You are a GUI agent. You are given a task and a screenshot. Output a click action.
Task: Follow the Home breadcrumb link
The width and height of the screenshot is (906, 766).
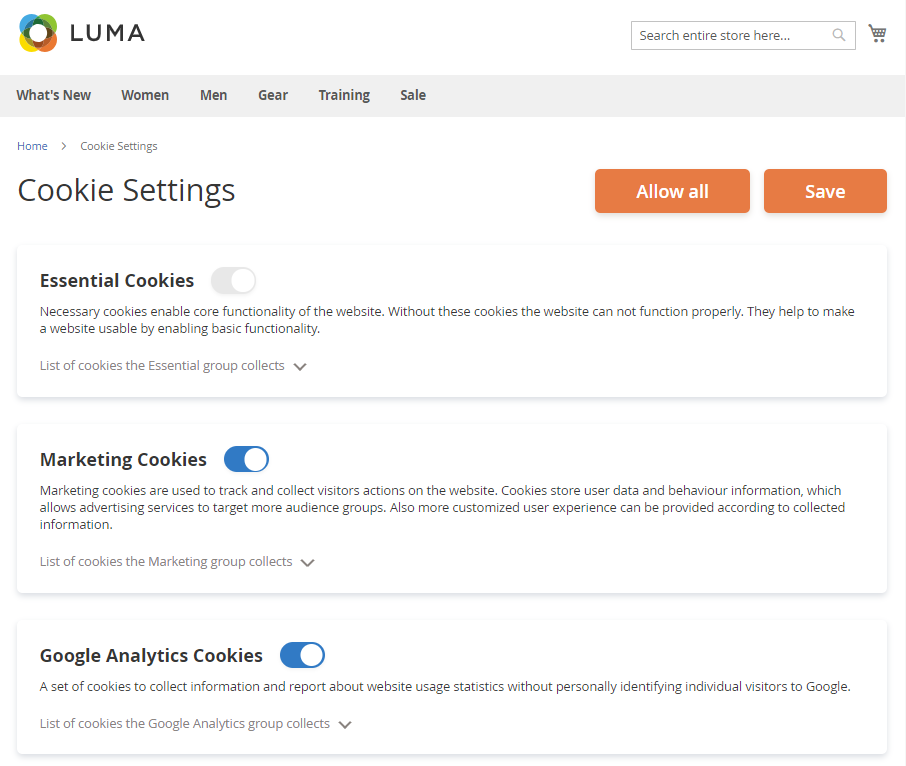32,146
